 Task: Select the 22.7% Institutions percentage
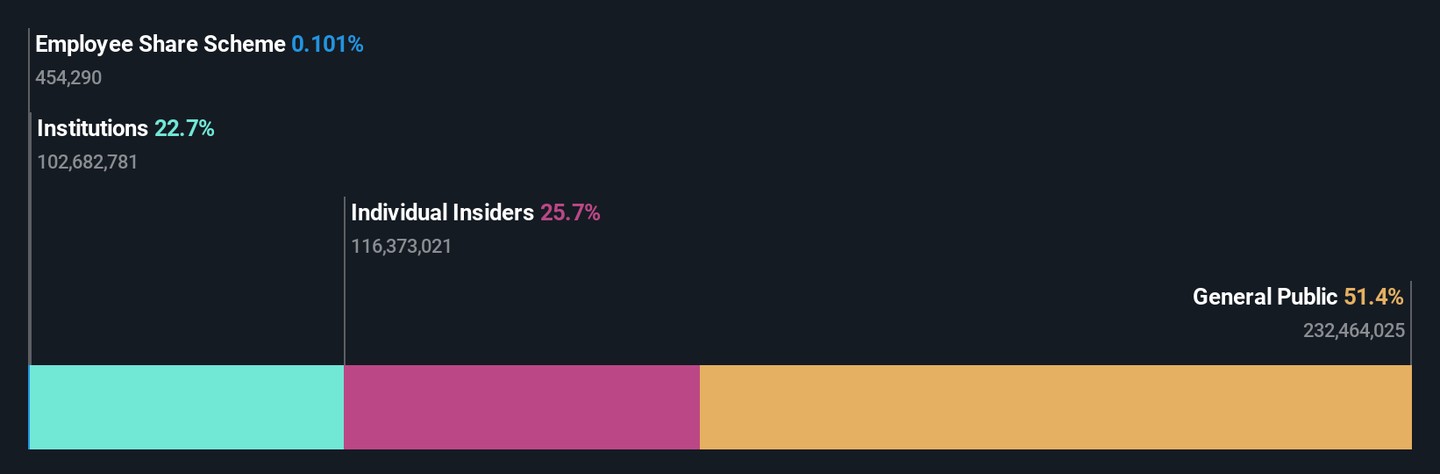click(x=184, y=128)
